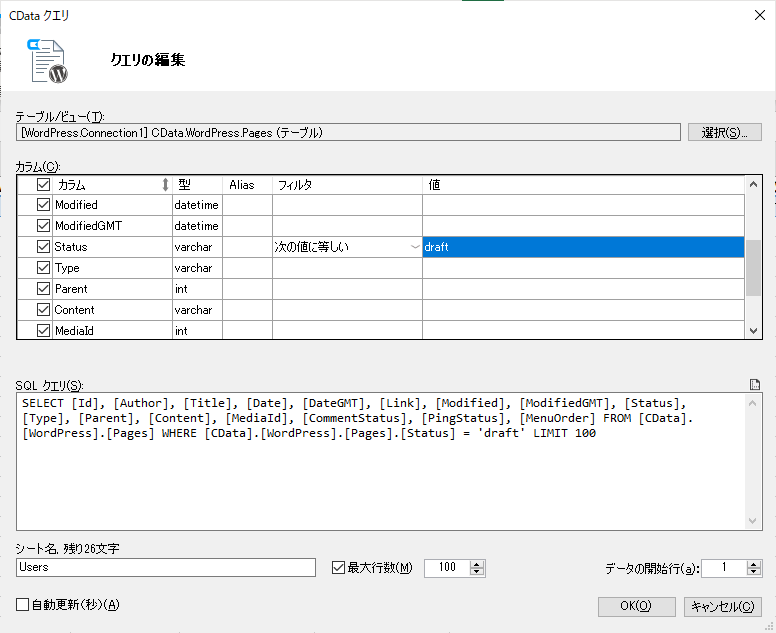The image size is (776, 633).
Task: Click the キャンセル(C) cancel button
Action: coord(723,606)
